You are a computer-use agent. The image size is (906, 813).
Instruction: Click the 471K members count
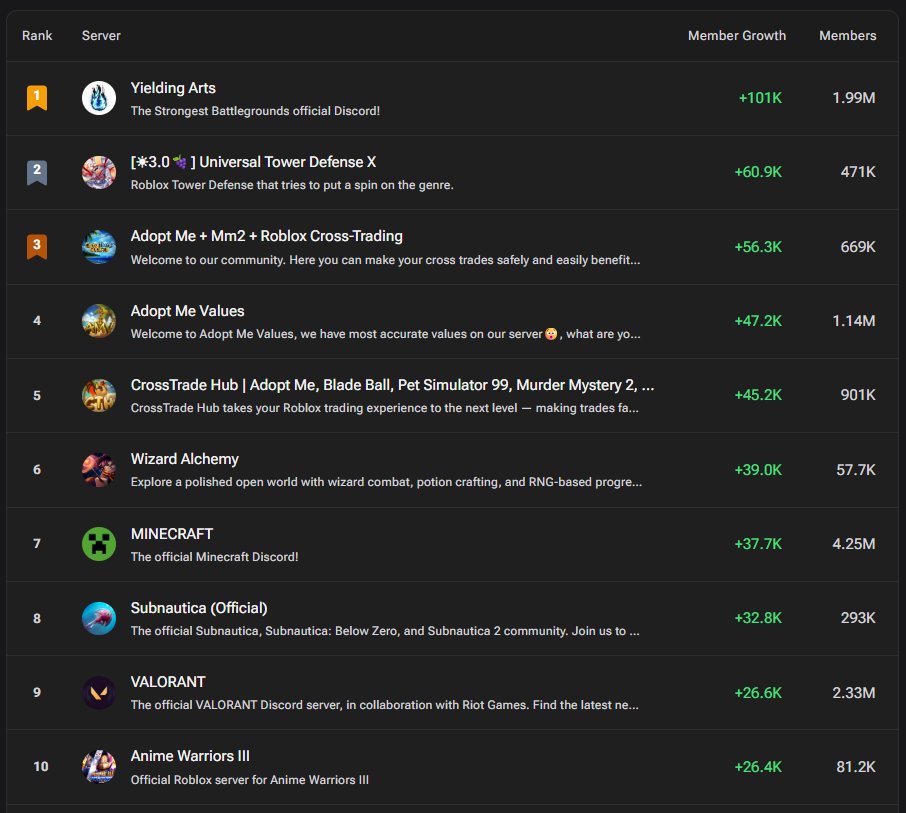(x=858, y=172)
